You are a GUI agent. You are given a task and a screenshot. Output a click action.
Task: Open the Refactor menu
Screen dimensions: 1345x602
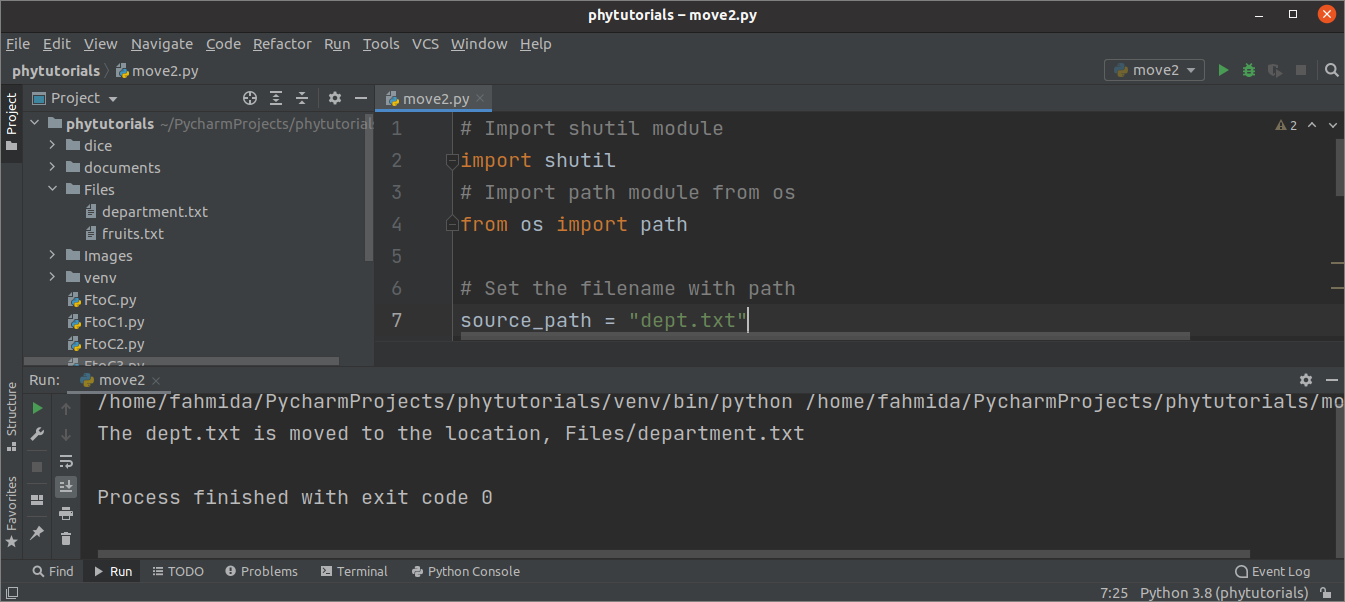tap(282, 44)
